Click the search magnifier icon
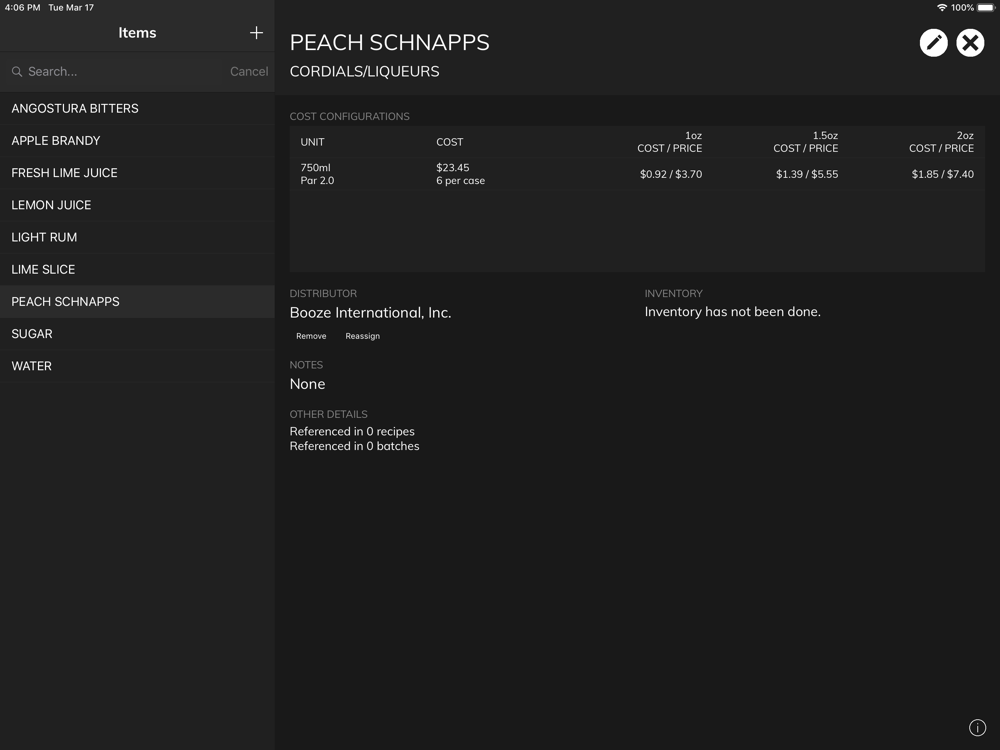Viewport: 1000px width, 750px height. point(17,72)
